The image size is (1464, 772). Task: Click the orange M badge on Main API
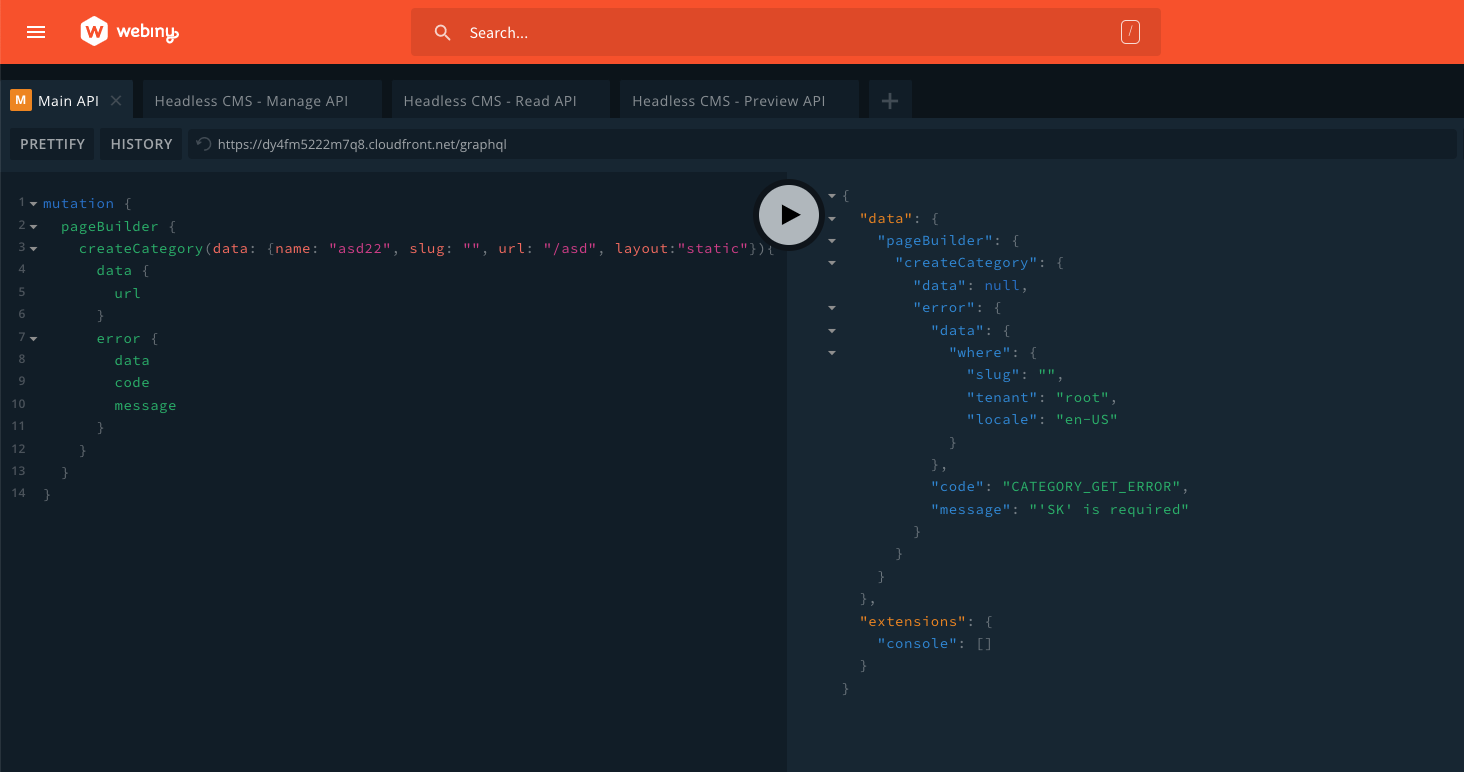pyautogui.click(x=21, y=100)
